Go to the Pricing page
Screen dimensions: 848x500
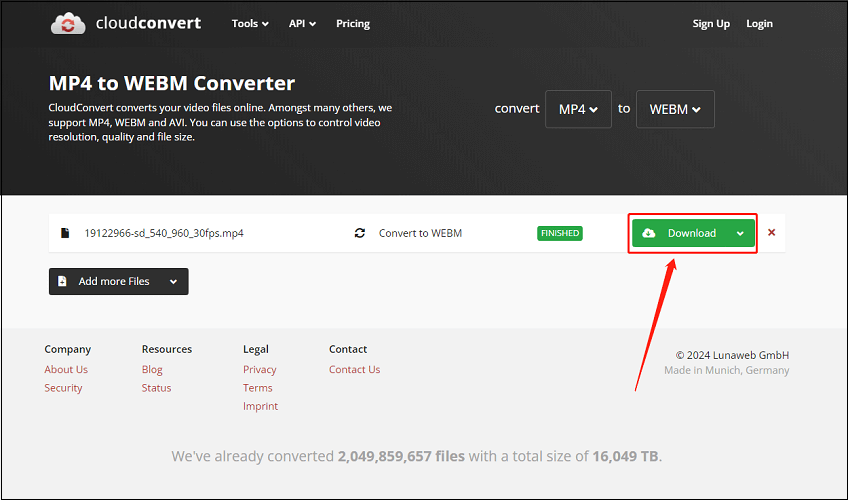(x=353, y=24)
